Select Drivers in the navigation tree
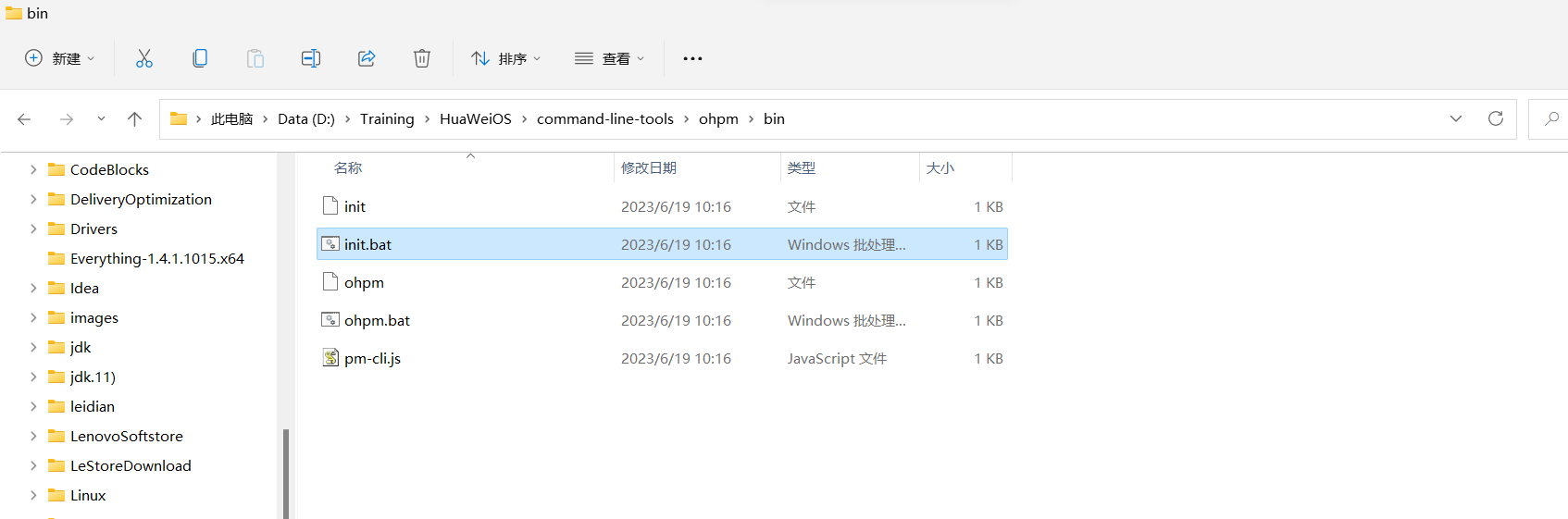This screenshot has width=1568, height=519. tap(93, 229)
